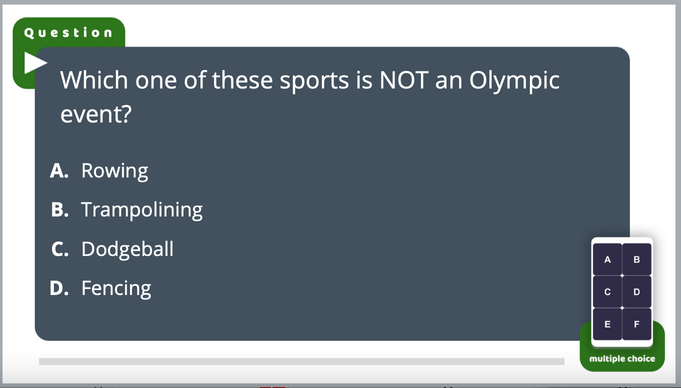Select the green Question badge label
681x388 pixels.
[68, 33]
